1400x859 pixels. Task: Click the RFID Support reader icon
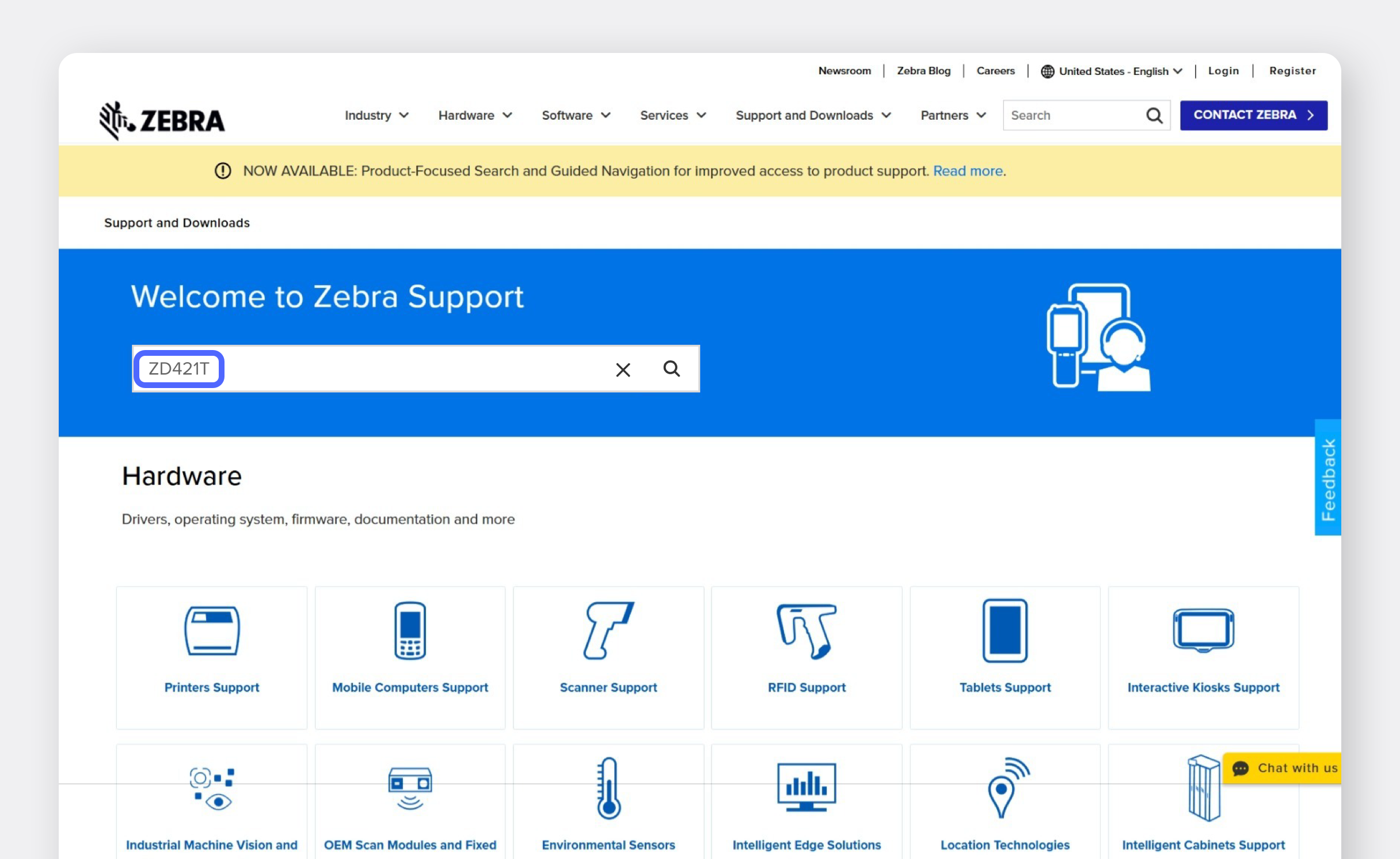pyautogui.click(x=806, y=630)
